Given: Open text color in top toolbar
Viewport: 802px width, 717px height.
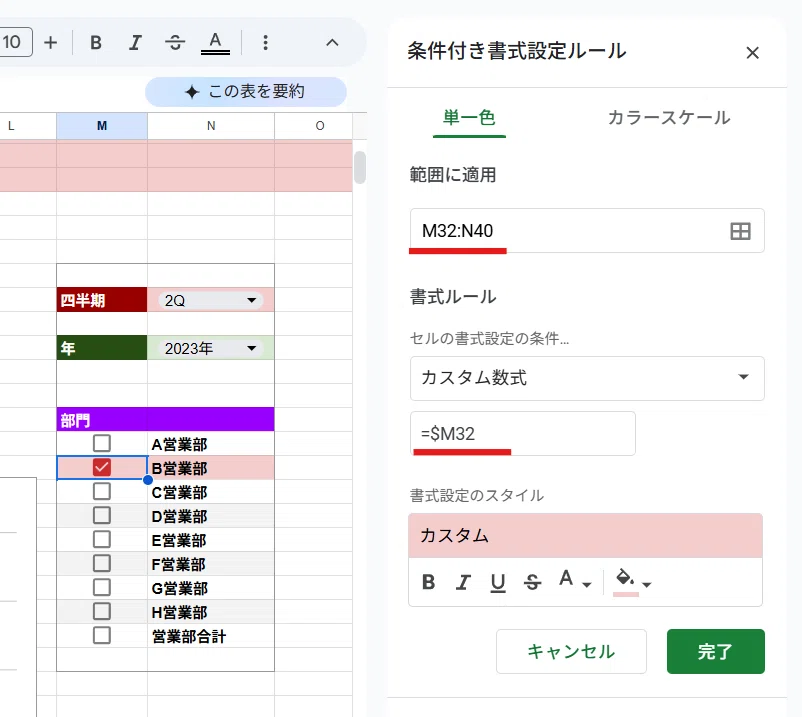Looking at the screenshot, I should tap(215, 42).
